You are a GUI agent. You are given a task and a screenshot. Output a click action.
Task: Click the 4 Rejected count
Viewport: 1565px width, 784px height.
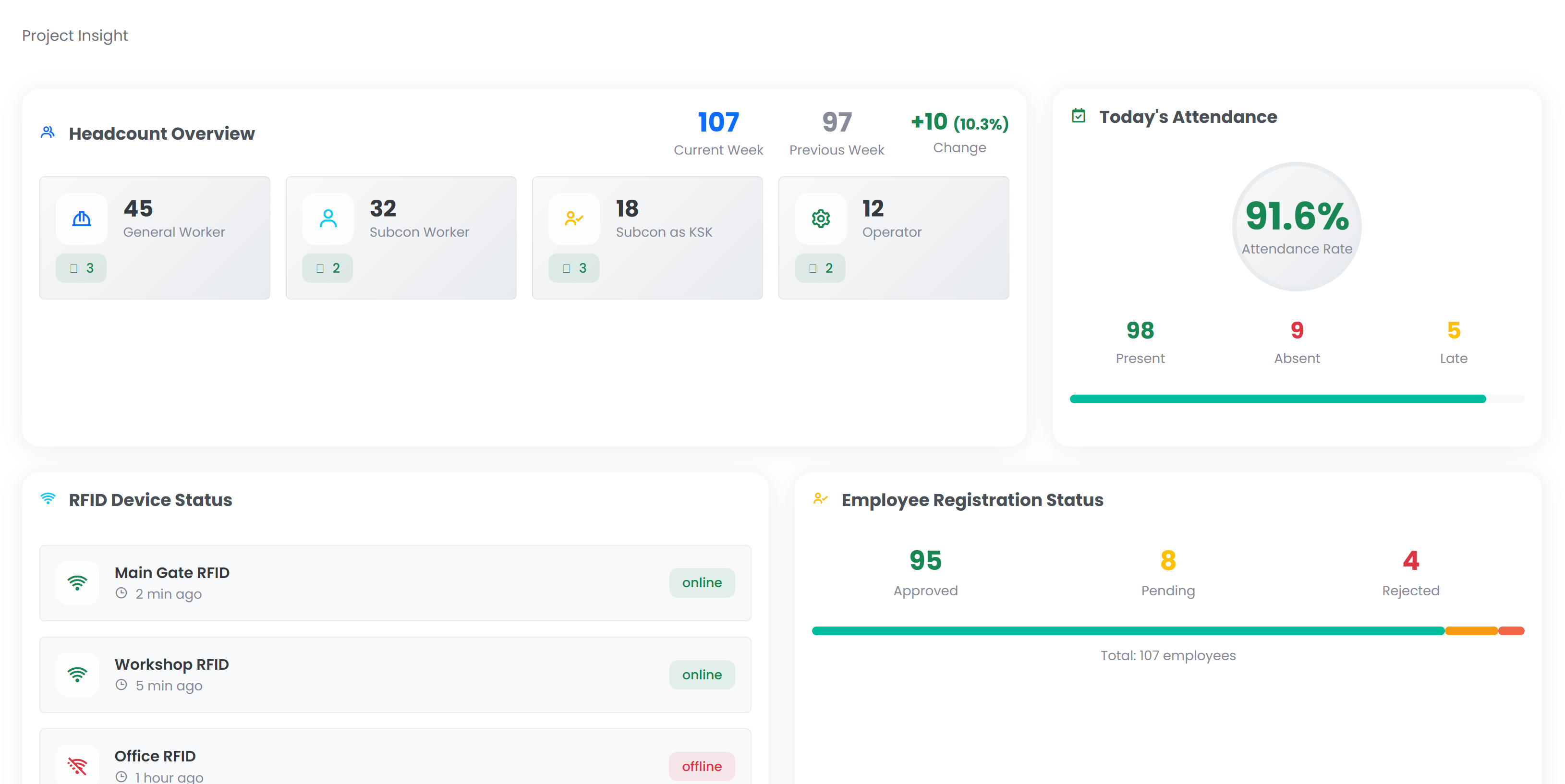pos(1411,560)
